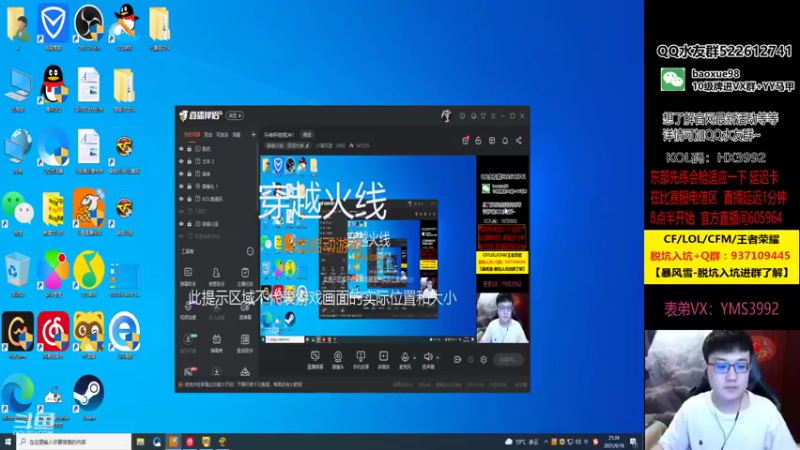Click the record video icon beside start button
800x450 pixels.
point(457,359)
